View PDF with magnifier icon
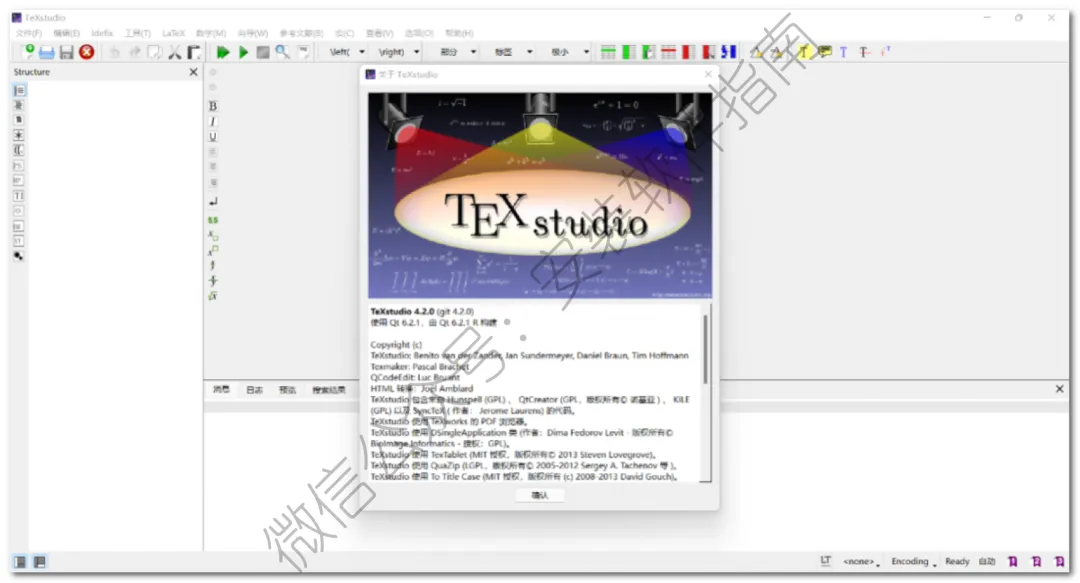Viewport: 1080px width, 583px height. coord(282,52)
